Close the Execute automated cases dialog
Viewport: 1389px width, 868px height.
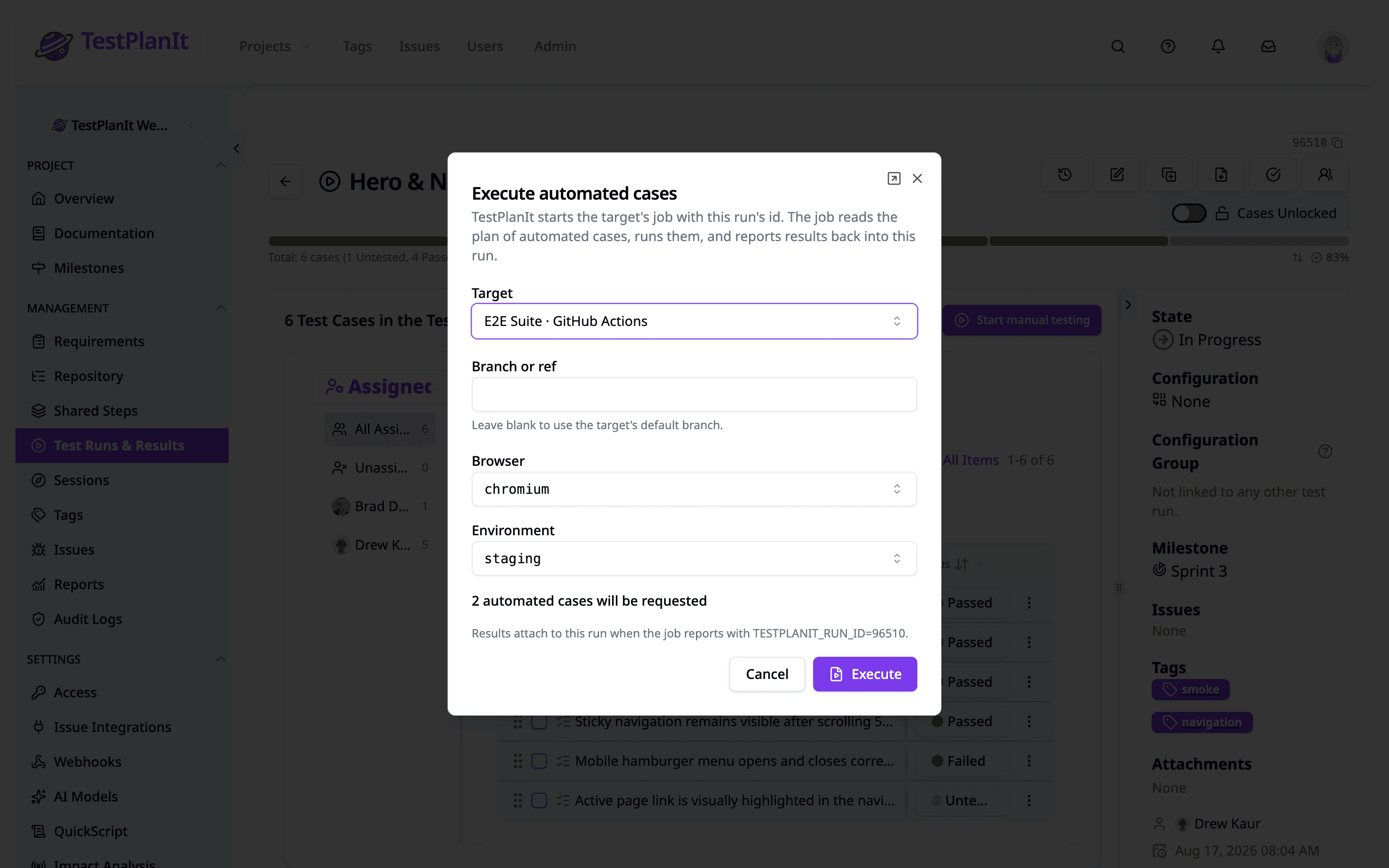click(x=917, y=178)
